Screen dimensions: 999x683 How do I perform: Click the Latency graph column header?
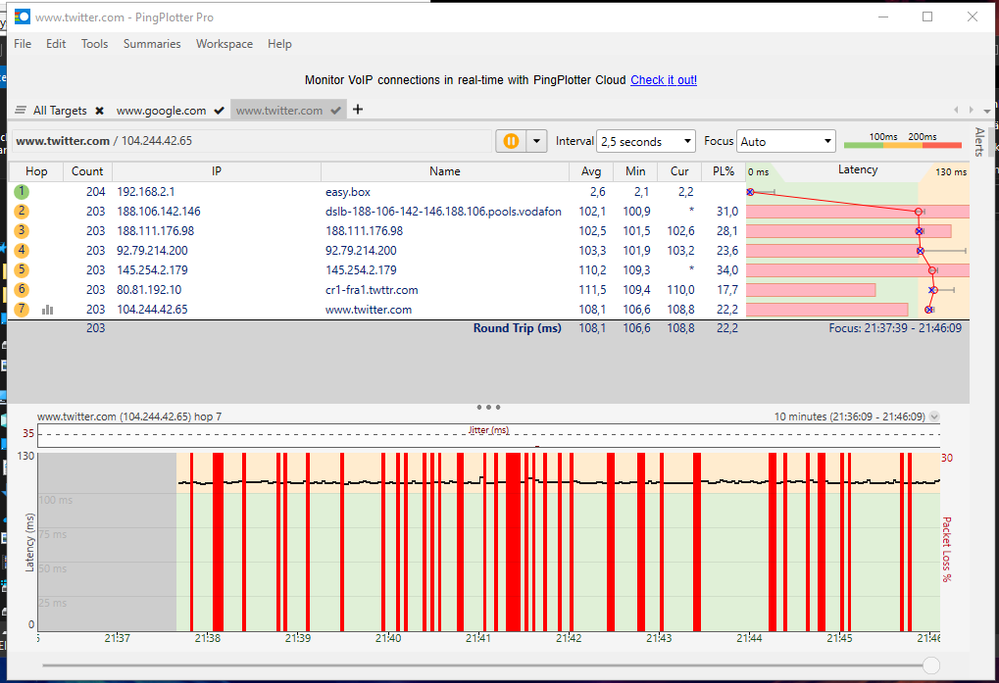click(x=857, y=171)
